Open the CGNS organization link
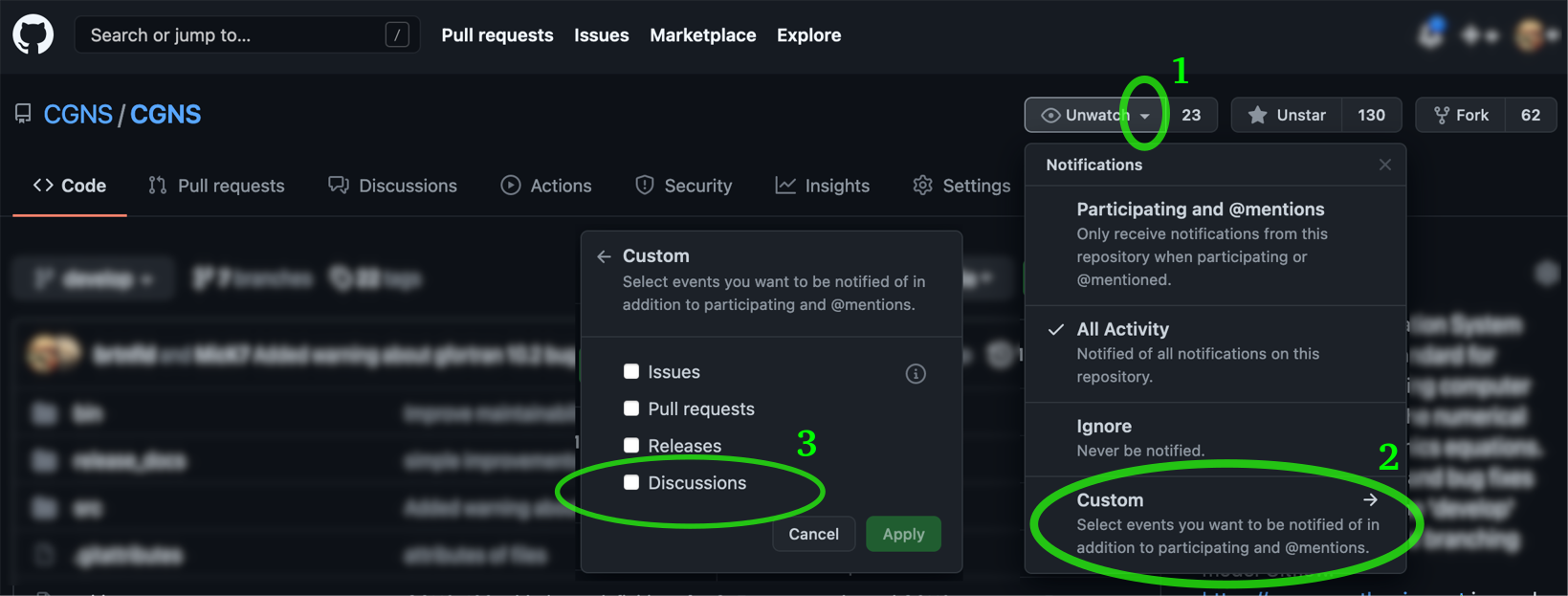1568x596 pixels. point(78,115)
